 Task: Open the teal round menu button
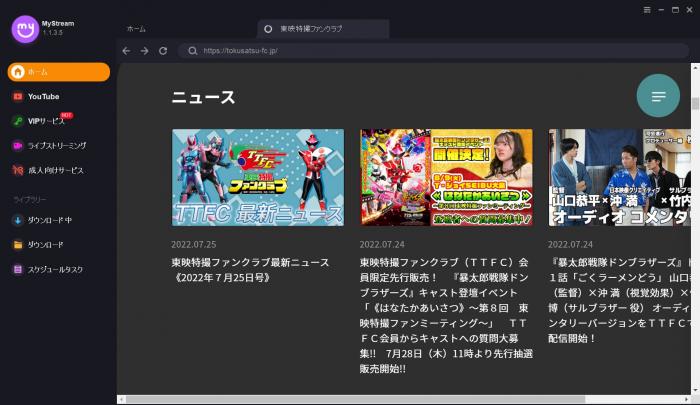(x=658, y=96)
